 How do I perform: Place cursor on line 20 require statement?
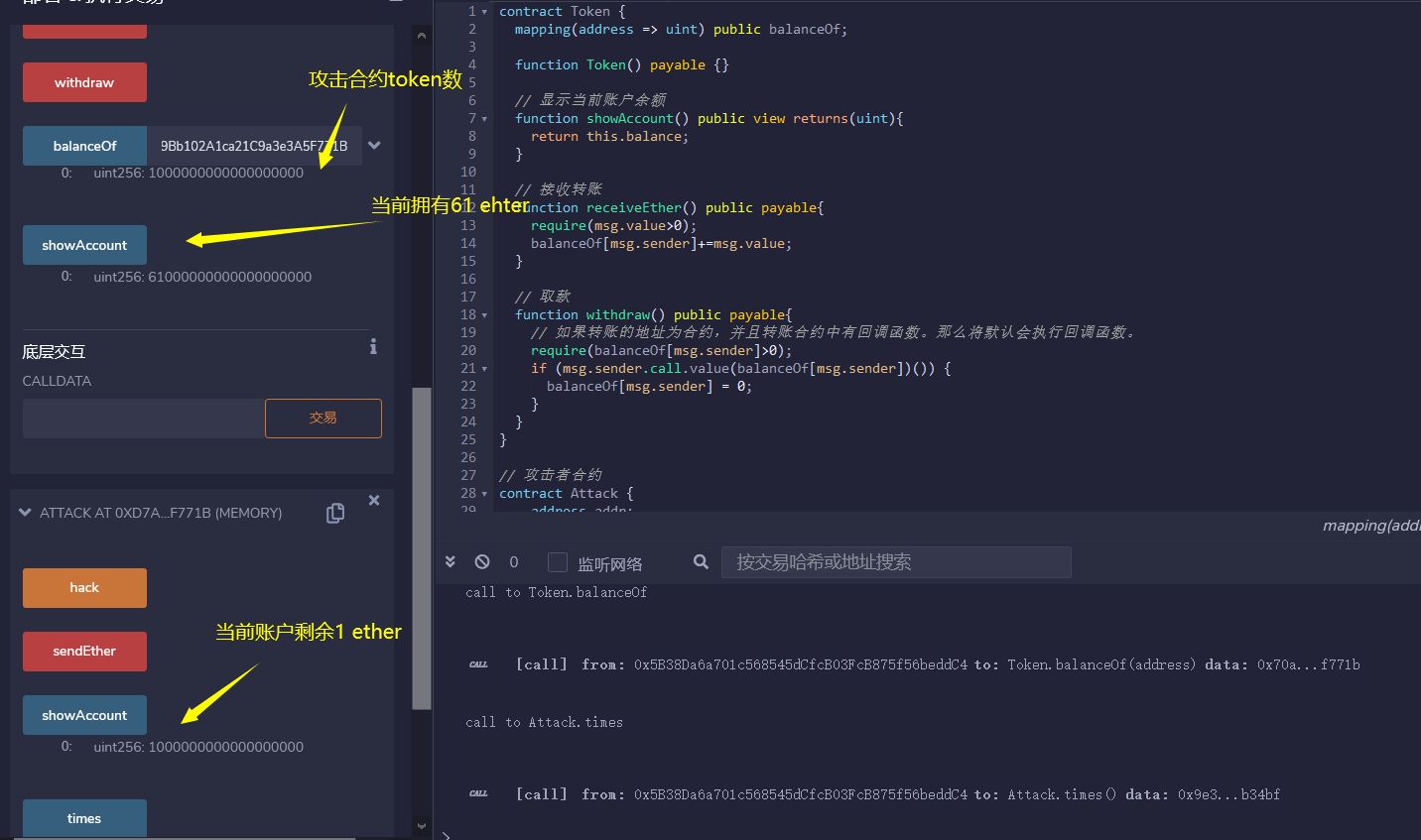661,350
